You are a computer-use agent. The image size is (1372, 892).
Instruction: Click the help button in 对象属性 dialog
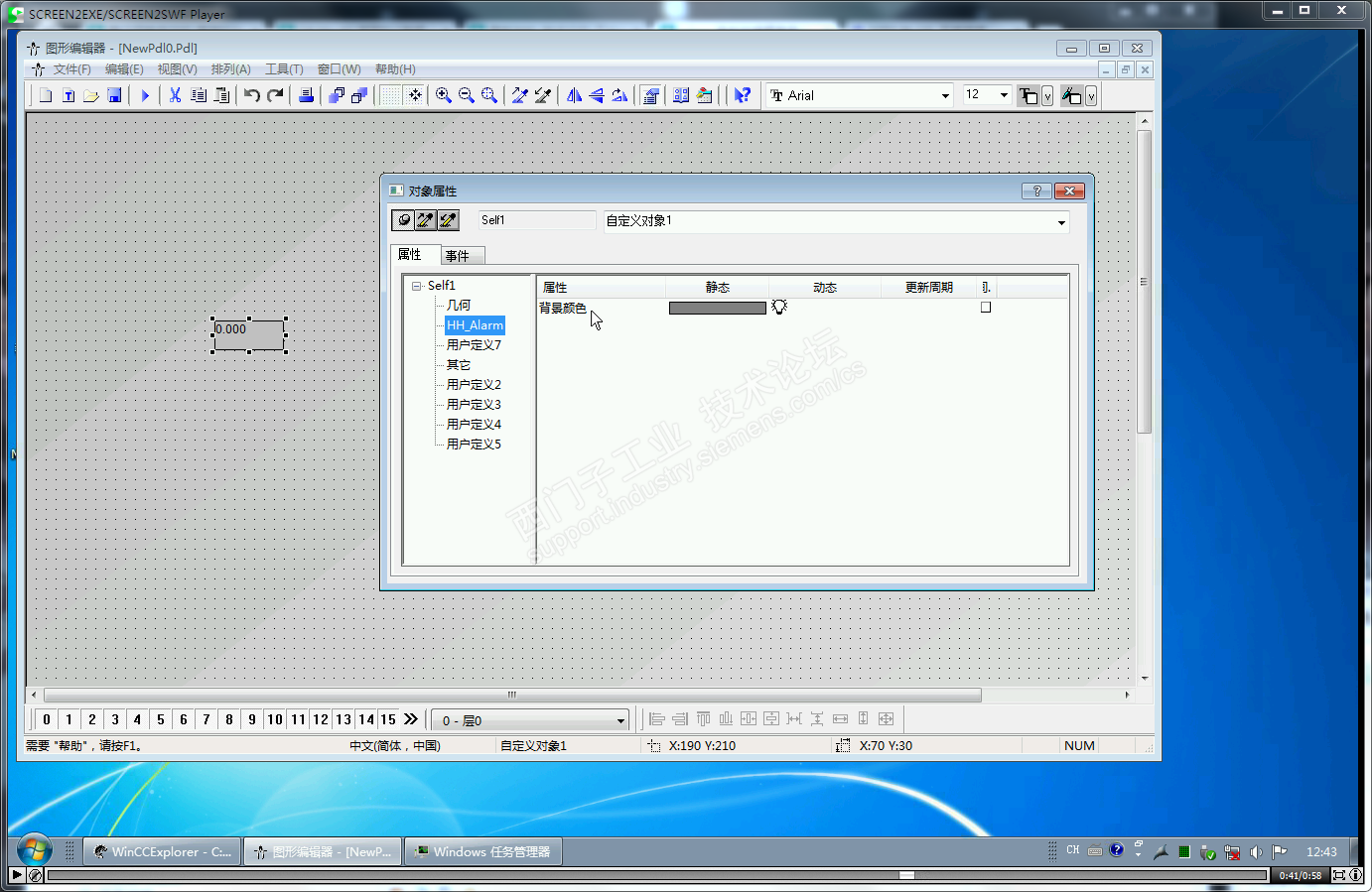point(1036,191)
